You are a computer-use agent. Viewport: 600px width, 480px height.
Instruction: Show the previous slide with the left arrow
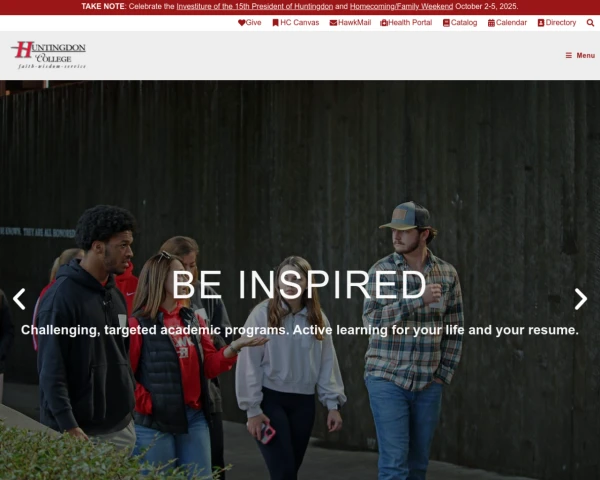19,299
